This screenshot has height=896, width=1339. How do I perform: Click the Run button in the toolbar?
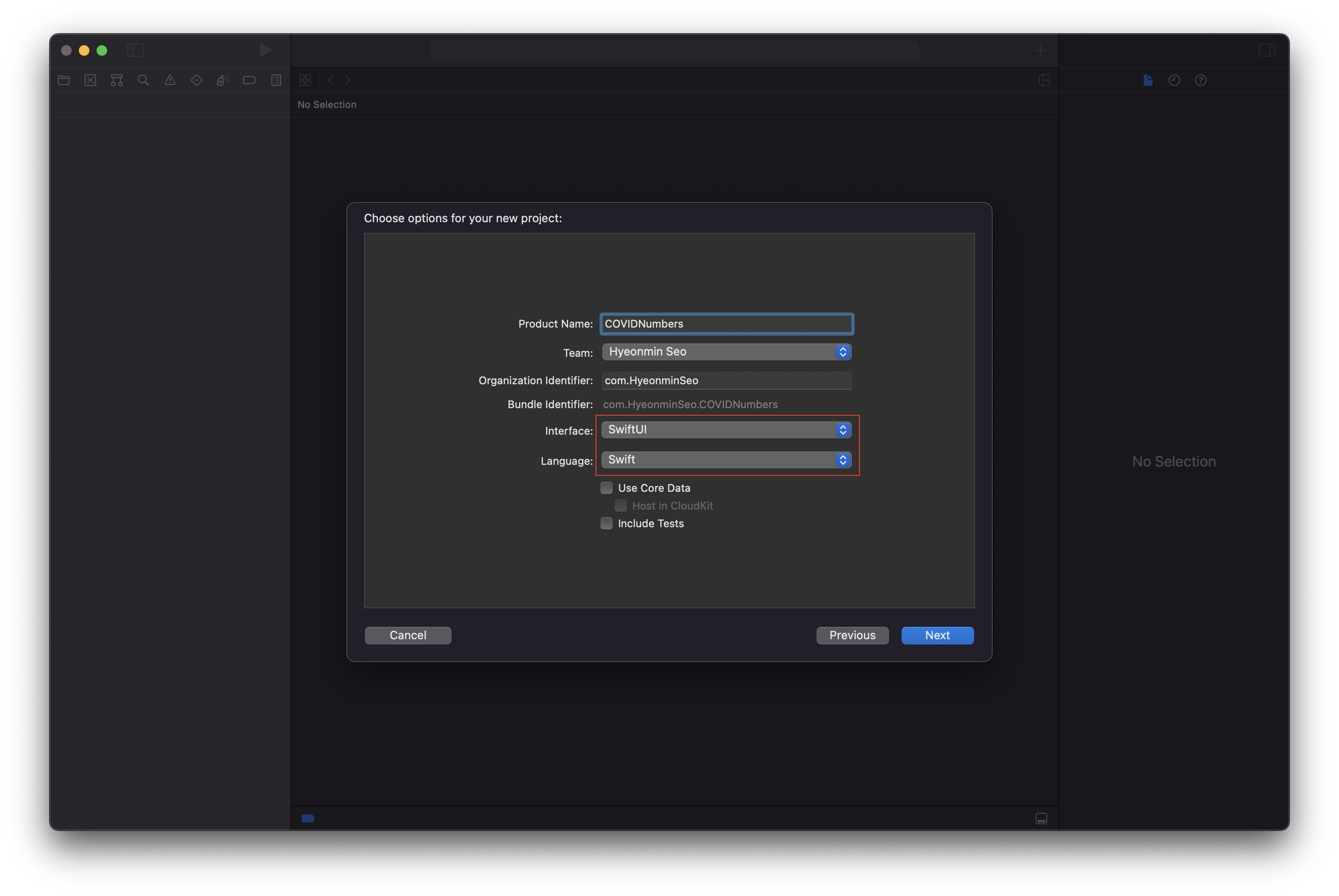click(x=265, y=50)
